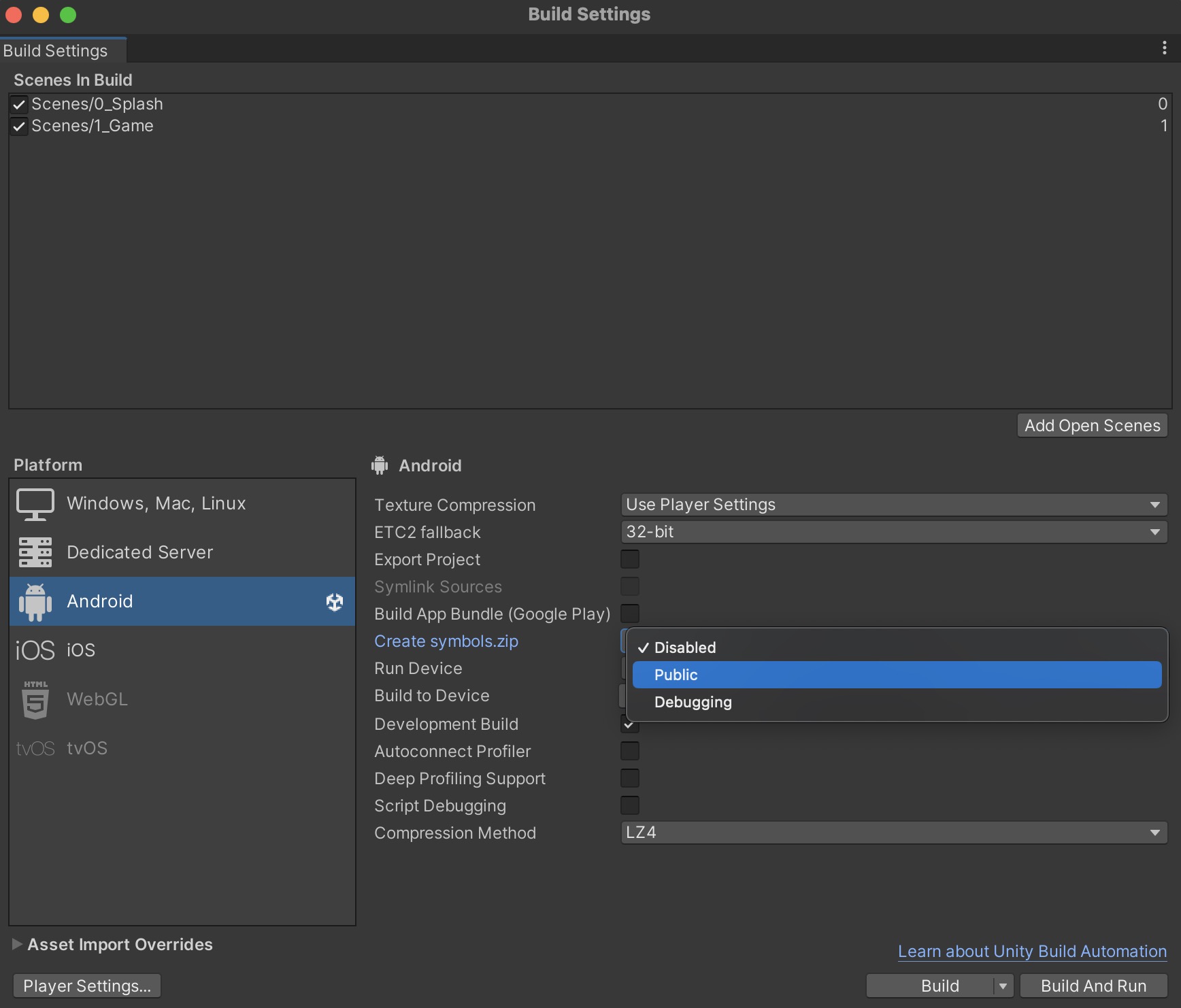Click the Deep Profiling Support label
This screenshot has width=1181, height=1008.
coord(460,779)
